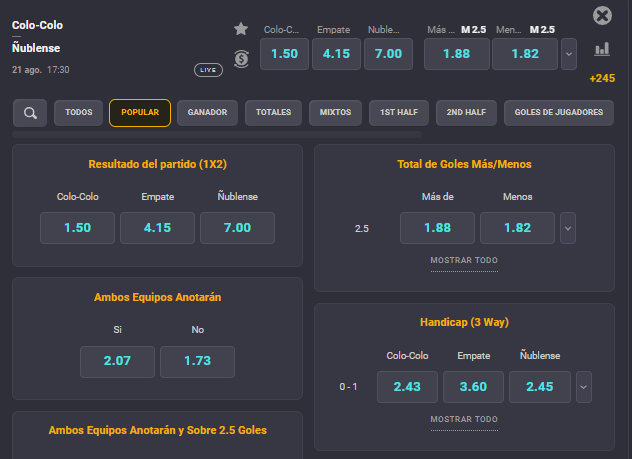
Task: Select the GANADOR tab
Action: (x=207, y=113)
